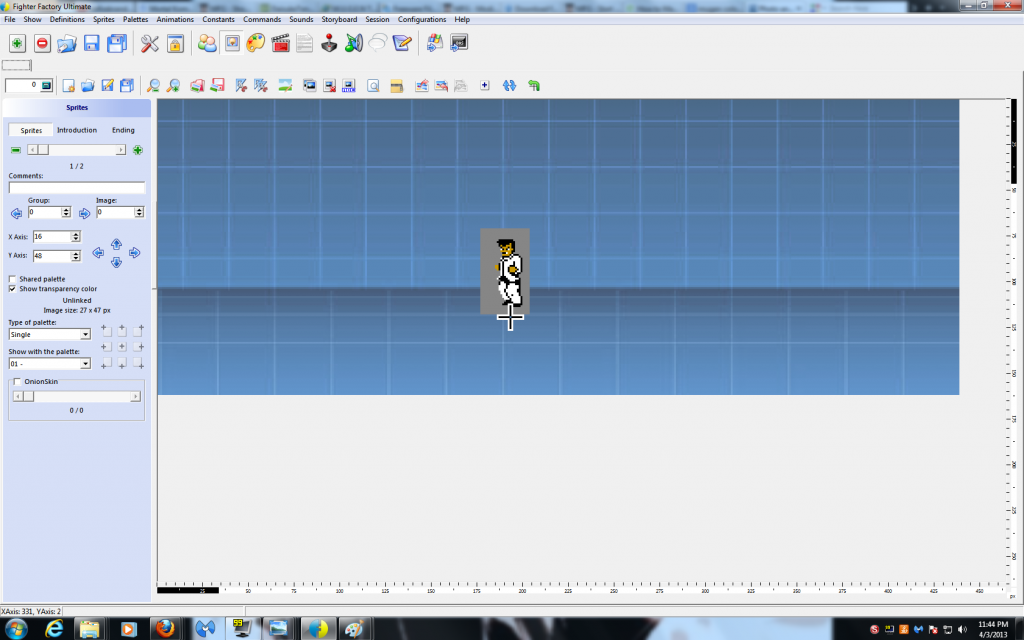Open the Animations clapperboard tool

click(x=280, y=43)
